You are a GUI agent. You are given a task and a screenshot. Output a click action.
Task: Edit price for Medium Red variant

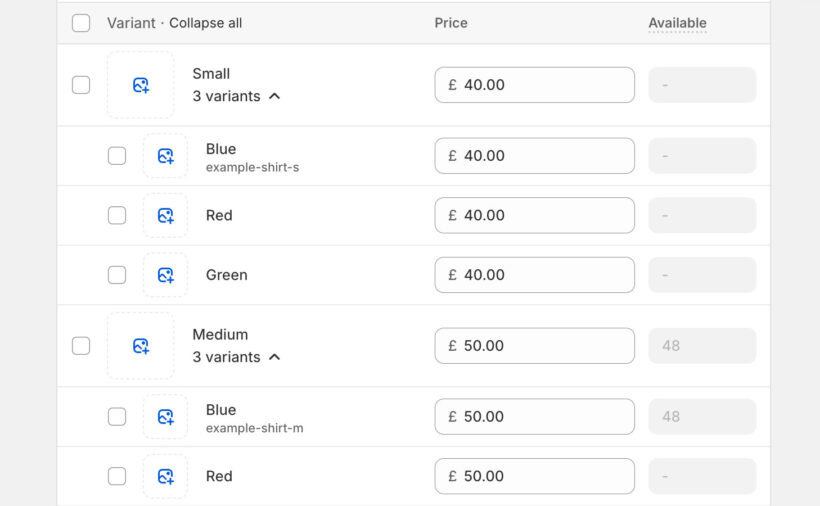point(534,476)
